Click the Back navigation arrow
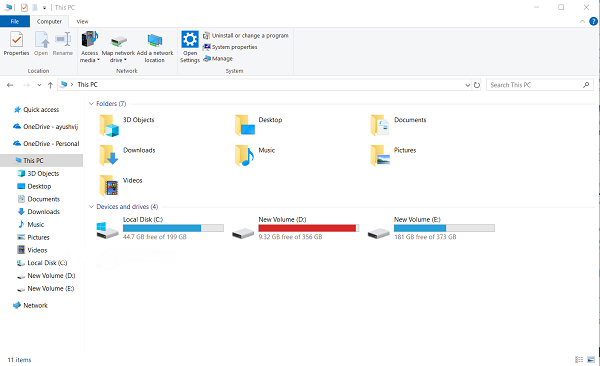Screen dimensions: 600x366 pos(10,85)
